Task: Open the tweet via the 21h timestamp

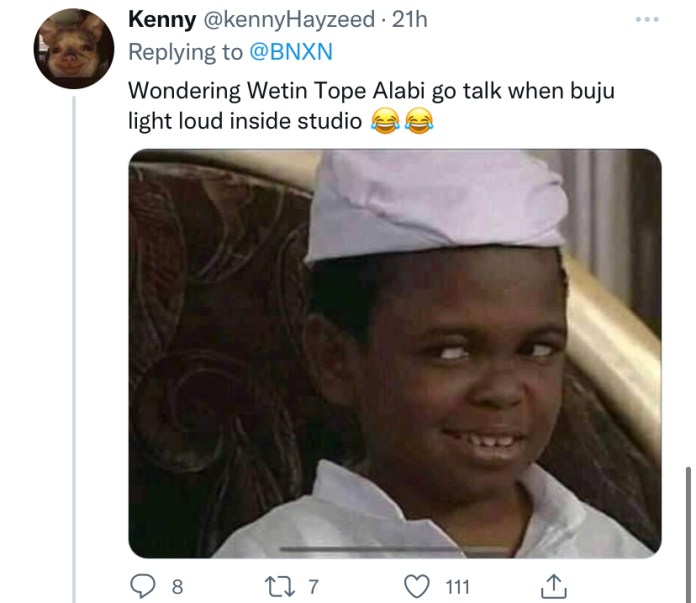Action: 409,21
